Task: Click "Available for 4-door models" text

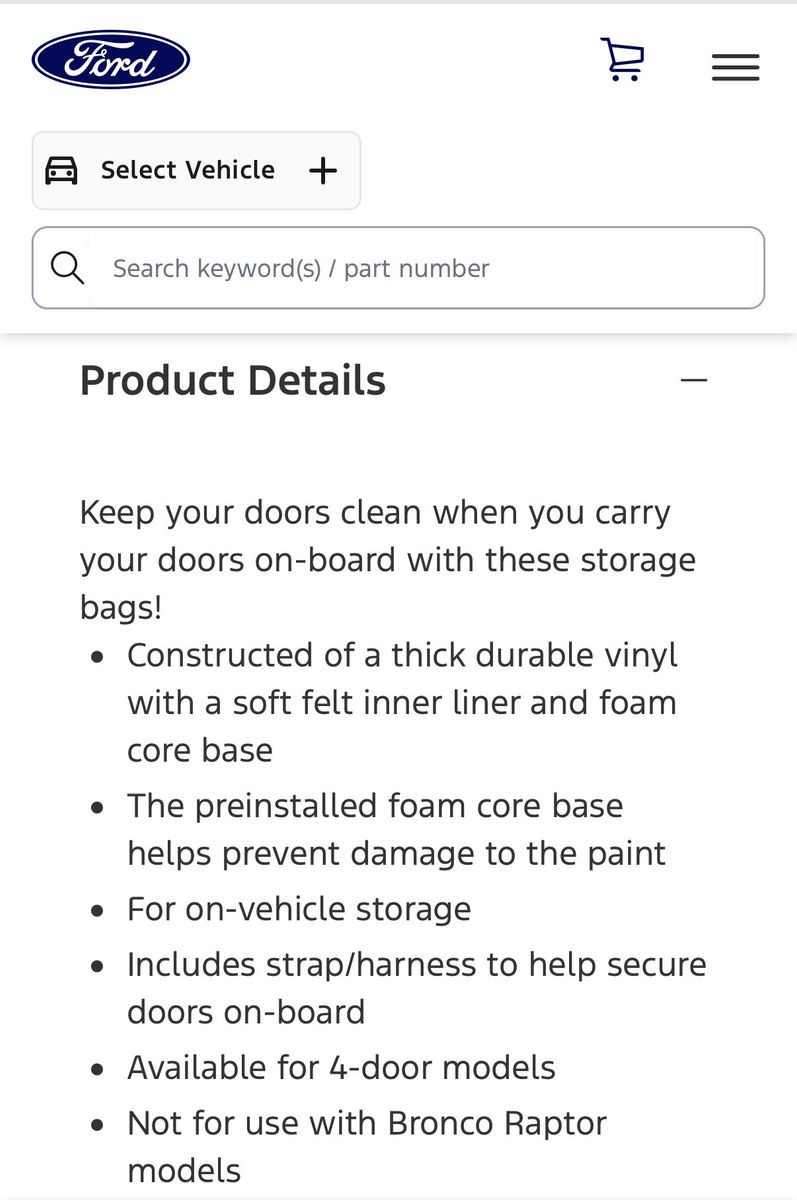Action: [x=341, y=1067]
